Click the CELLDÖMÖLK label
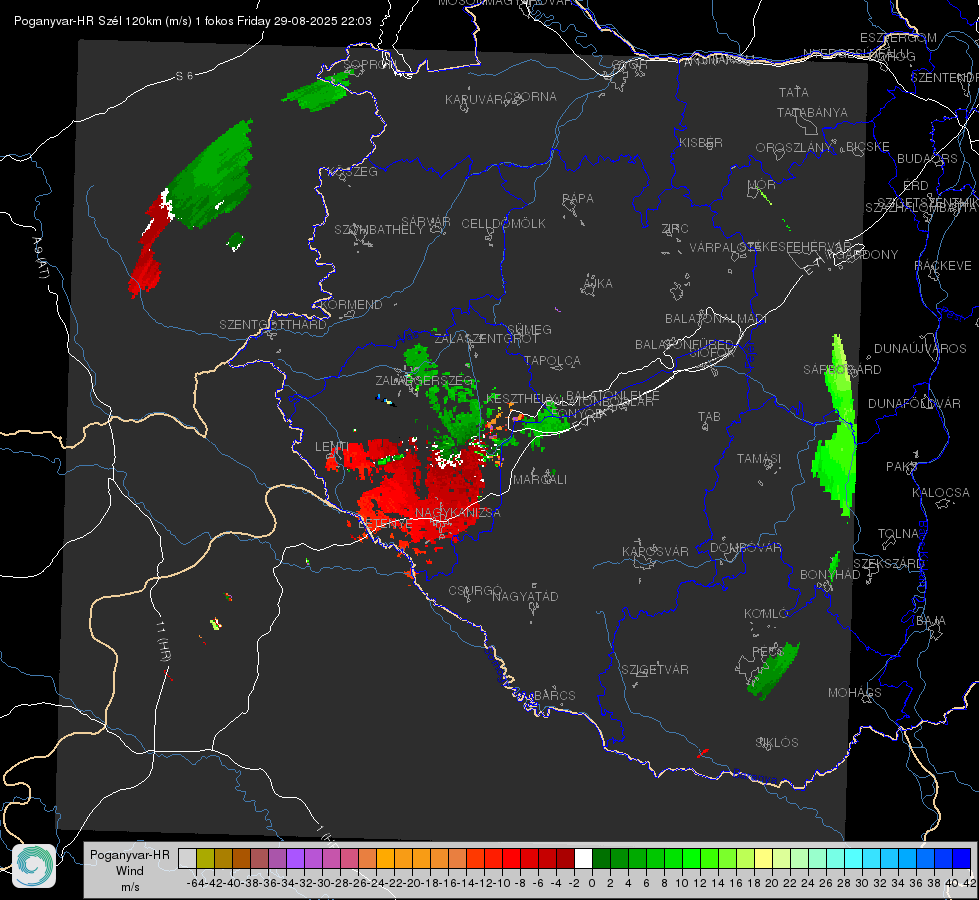The height and width of the screenshot is (900, 979). click(x=503, y=223)
